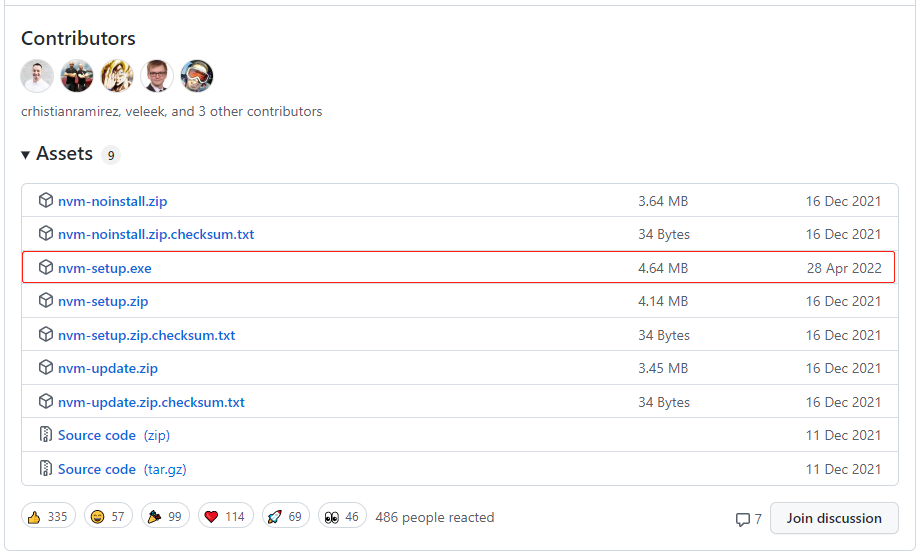Click the thumbs up reaction emoji
This screenshot has height=555, width=921.
(35, 517)
